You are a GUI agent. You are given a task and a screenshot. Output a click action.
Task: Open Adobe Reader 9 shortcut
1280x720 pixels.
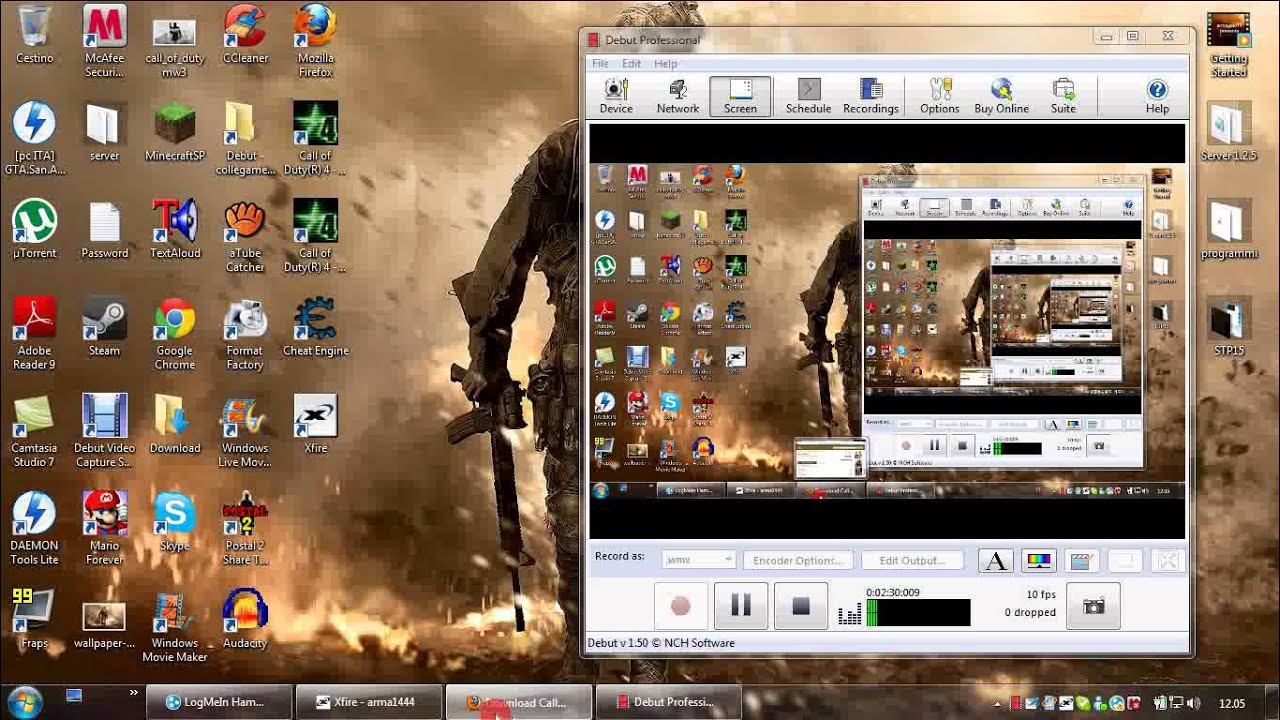click(x=34, y=334)
